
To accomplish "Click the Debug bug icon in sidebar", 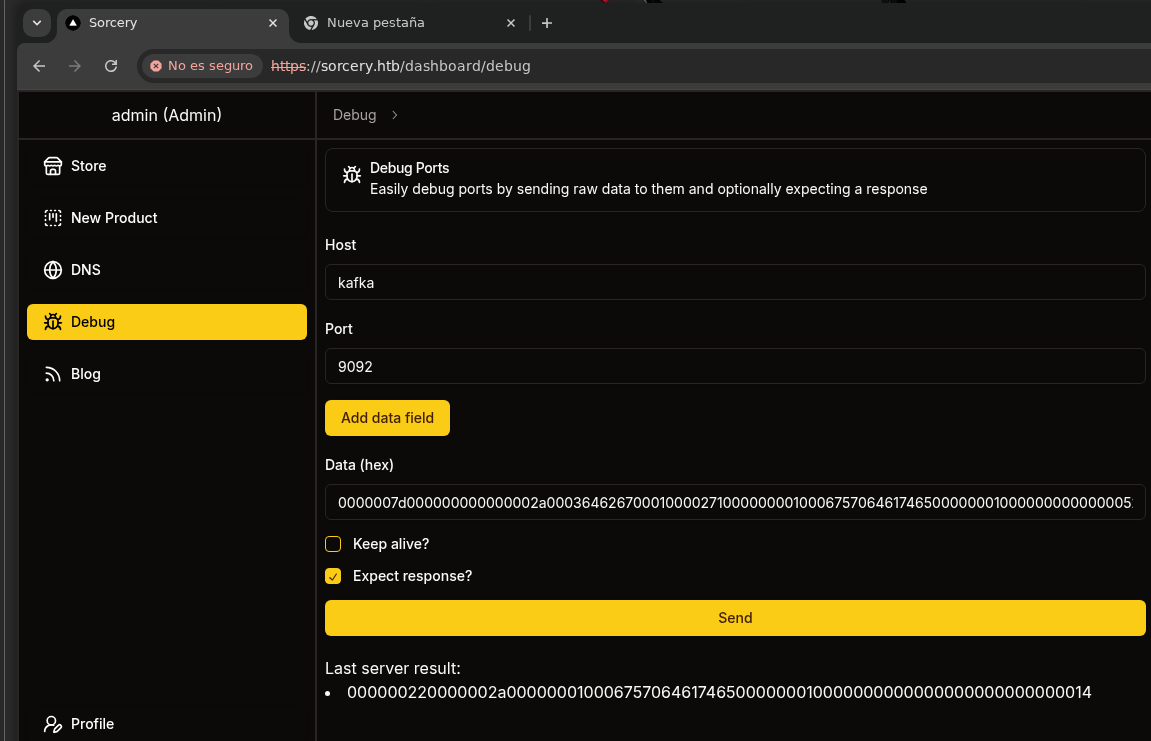I will point(53,322).
